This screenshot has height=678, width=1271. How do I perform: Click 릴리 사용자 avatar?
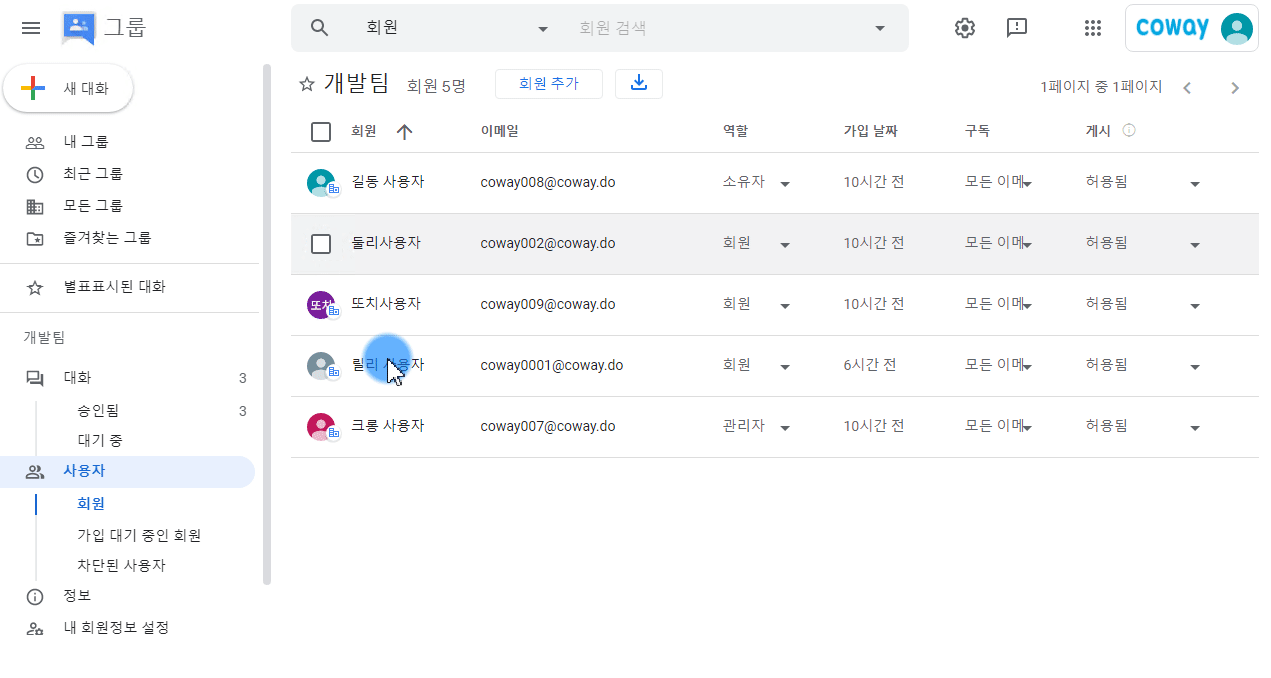[x=321, y=366]
